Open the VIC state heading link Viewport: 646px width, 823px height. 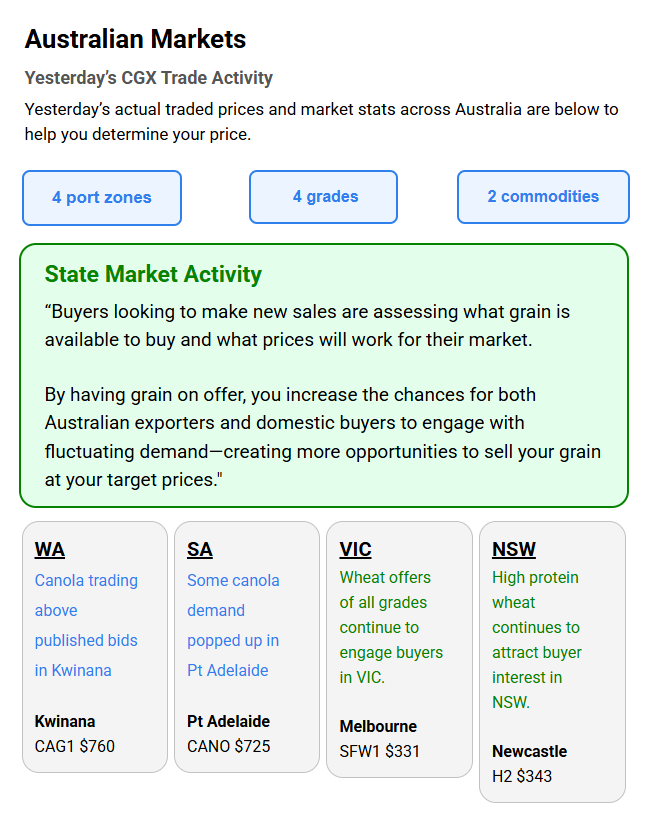[x=355, y=550]
